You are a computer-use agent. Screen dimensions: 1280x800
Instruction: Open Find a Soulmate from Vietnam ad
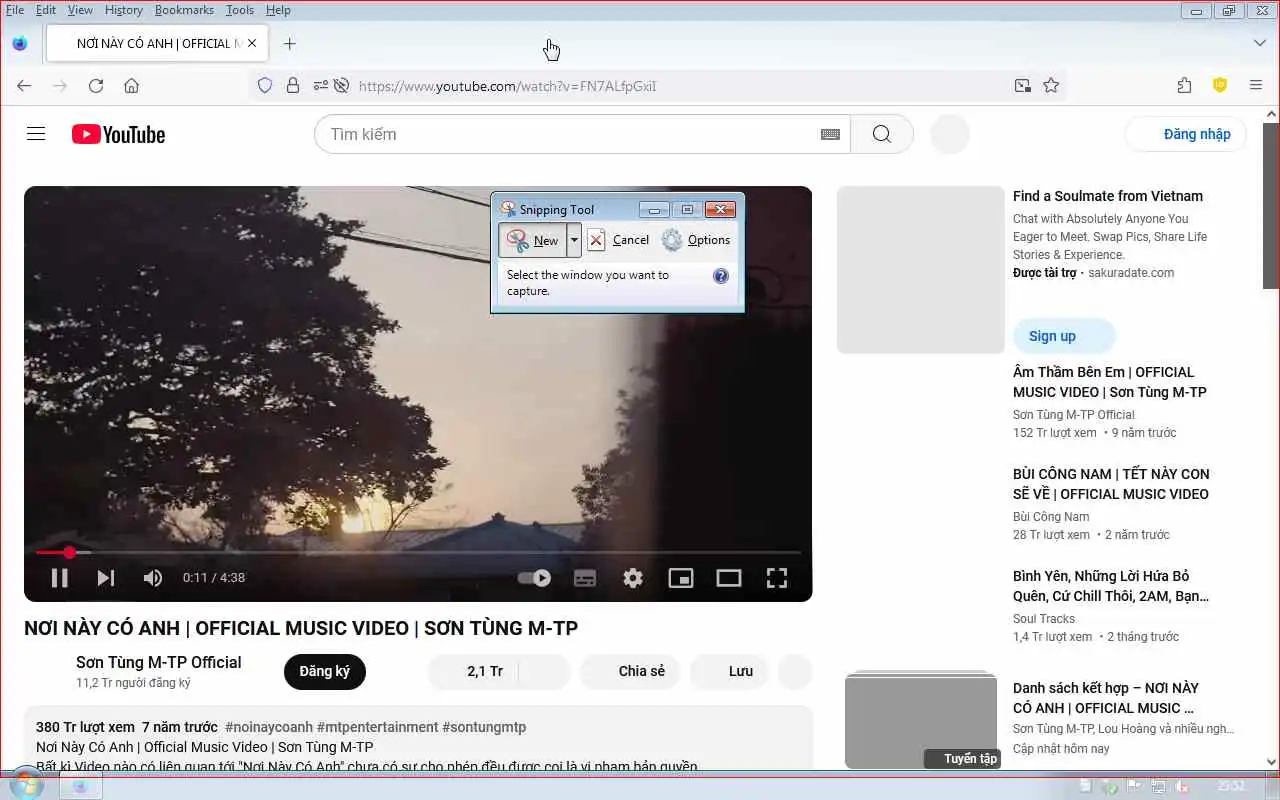(x=1108, y=196)
